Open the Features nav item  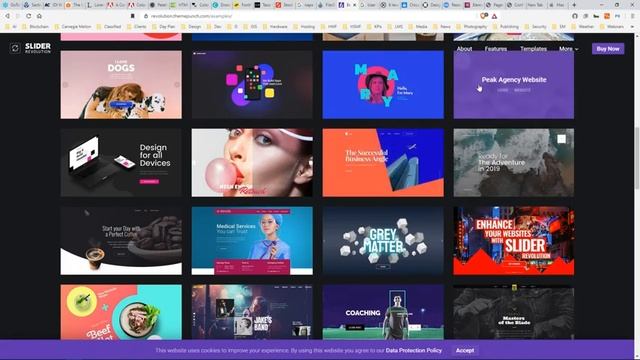click(x=496, y=49)
